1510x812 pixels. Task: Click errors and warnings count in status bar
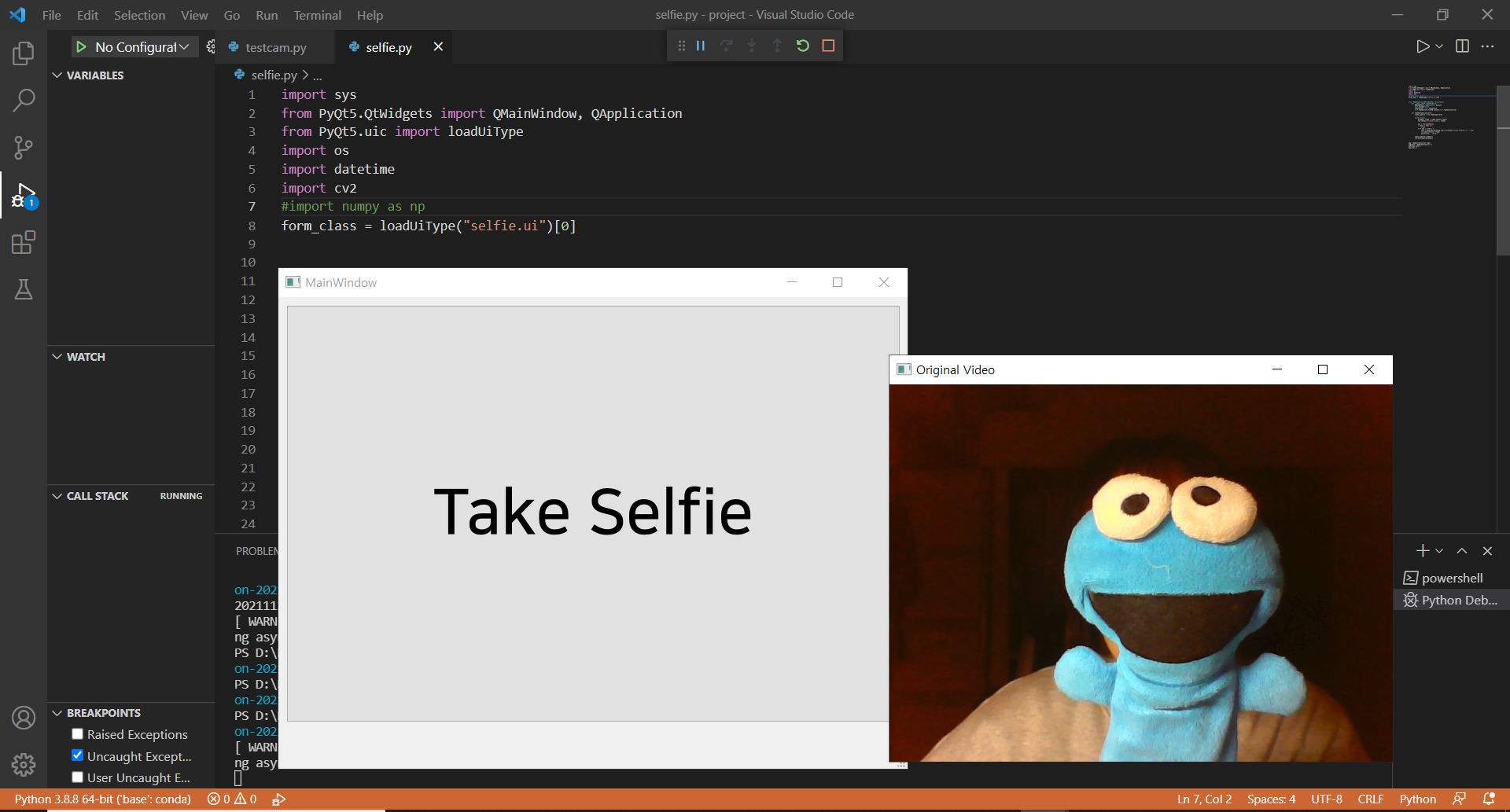(232, 799)
